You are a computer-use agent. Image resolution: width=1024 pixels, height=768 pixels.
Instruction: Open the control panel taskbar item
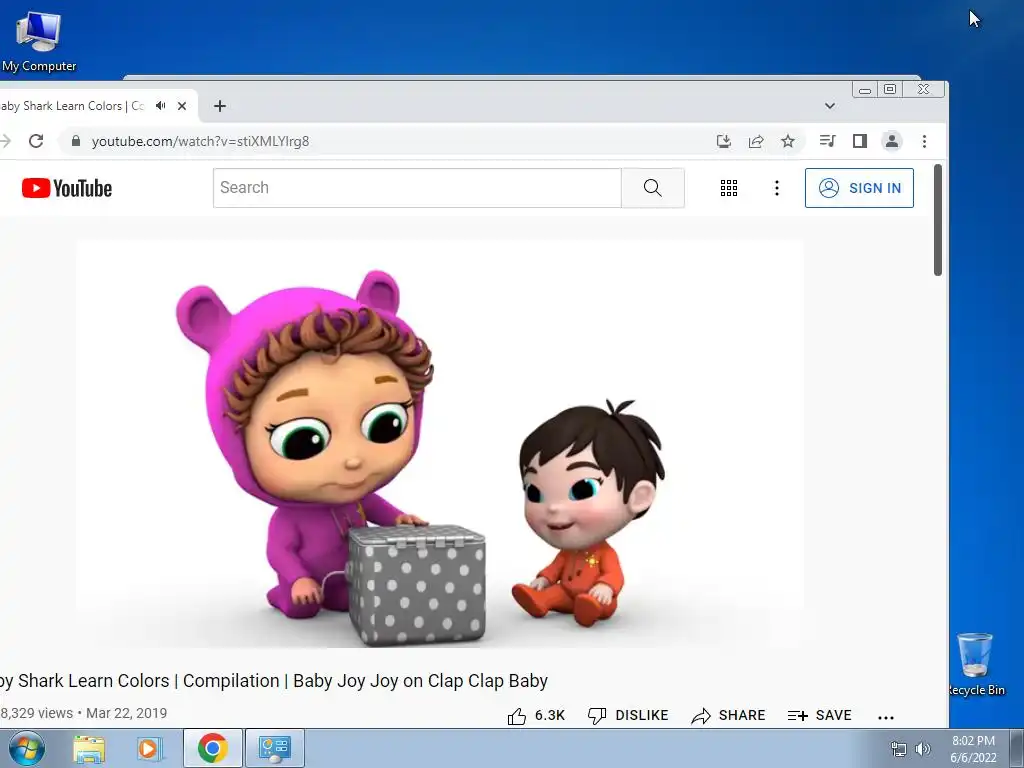click(x=274, y=748)
